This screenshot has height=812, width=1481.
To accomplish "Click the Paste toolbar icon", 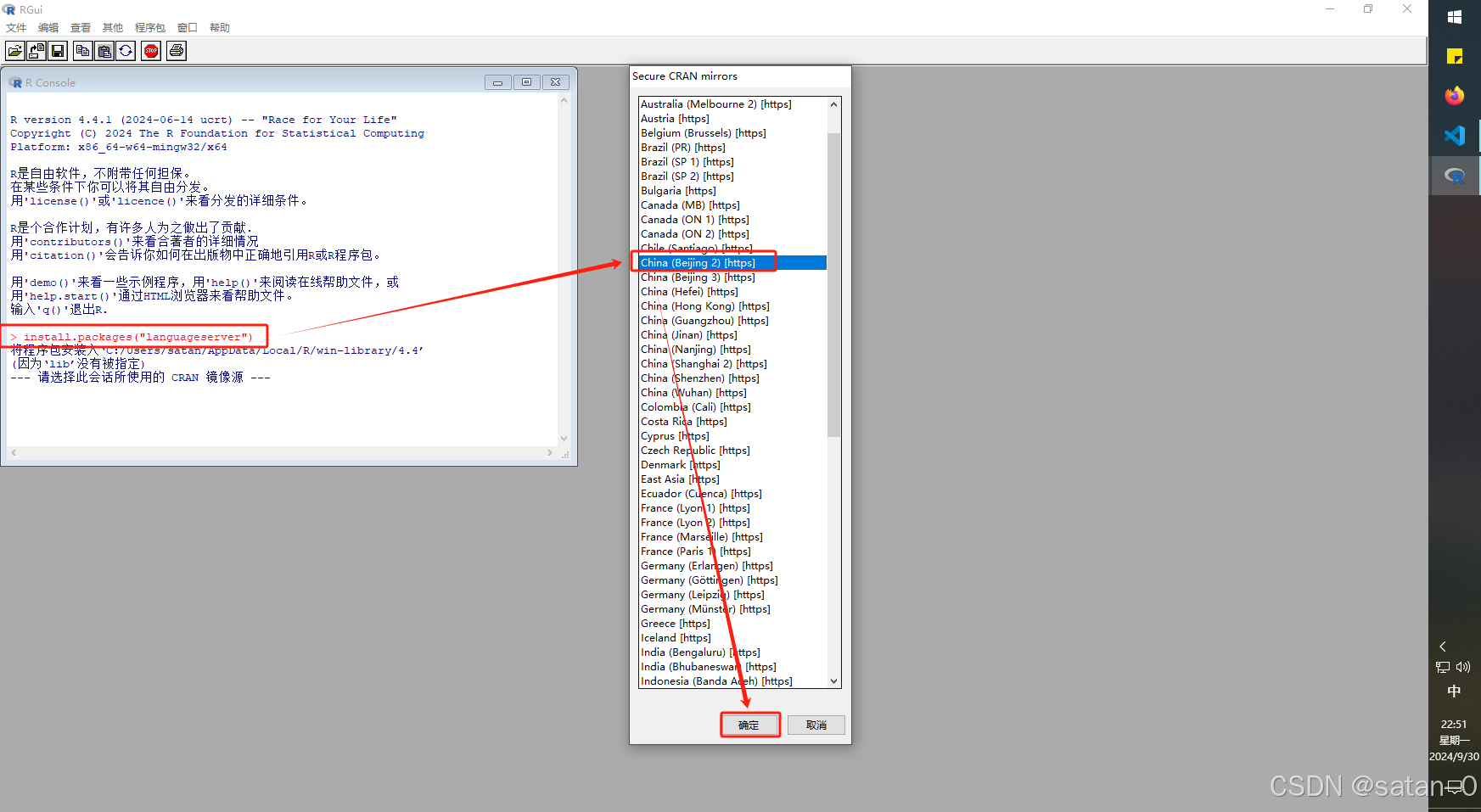I will coord(104,51).
